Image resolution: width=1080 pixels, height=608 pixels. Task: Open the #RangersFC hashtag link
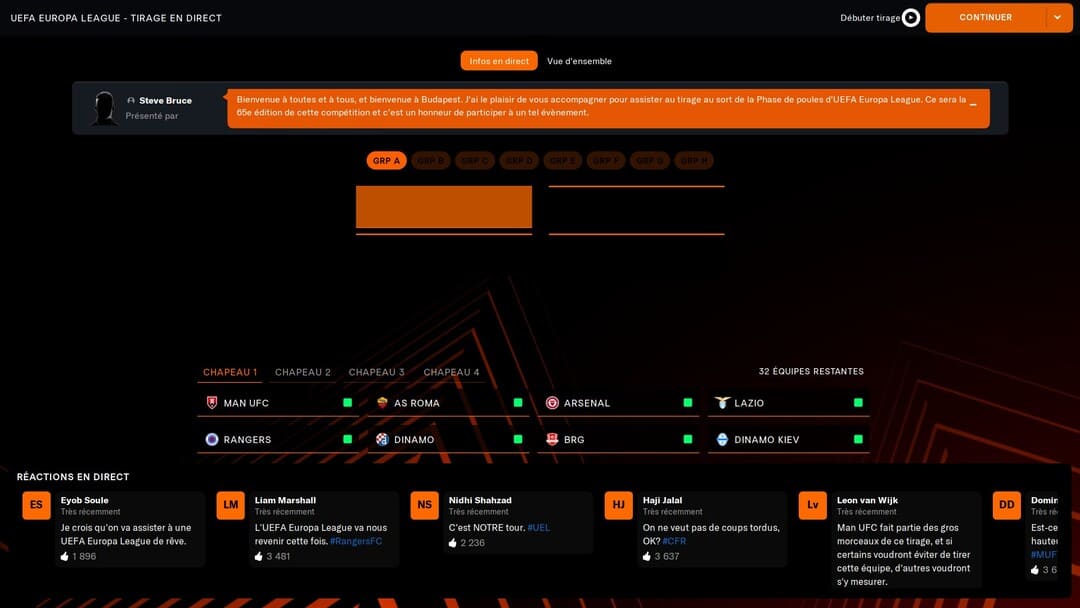point(356,541)
